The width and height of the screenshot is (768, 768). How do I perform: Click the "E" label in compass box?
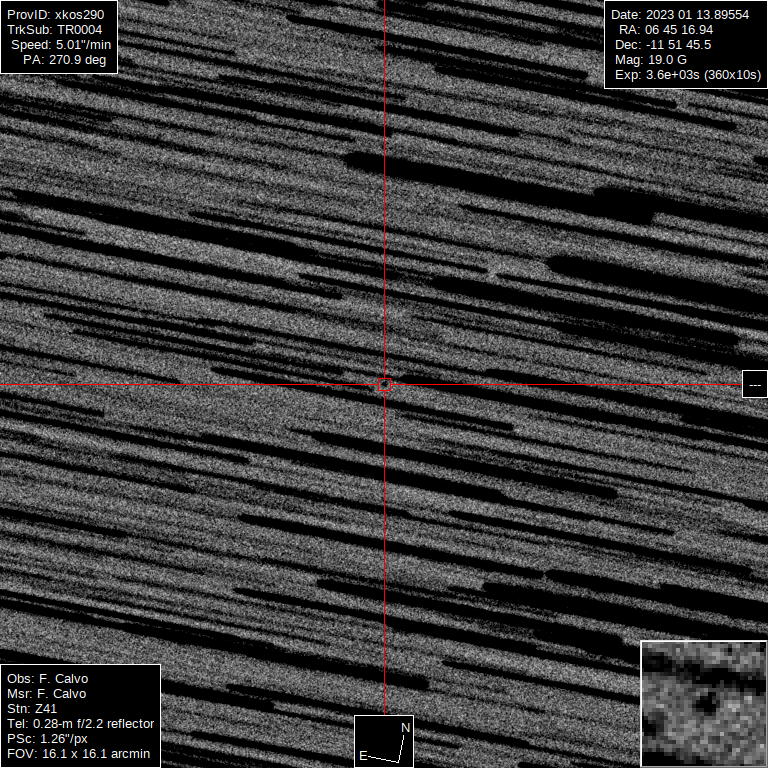point(363,756)
